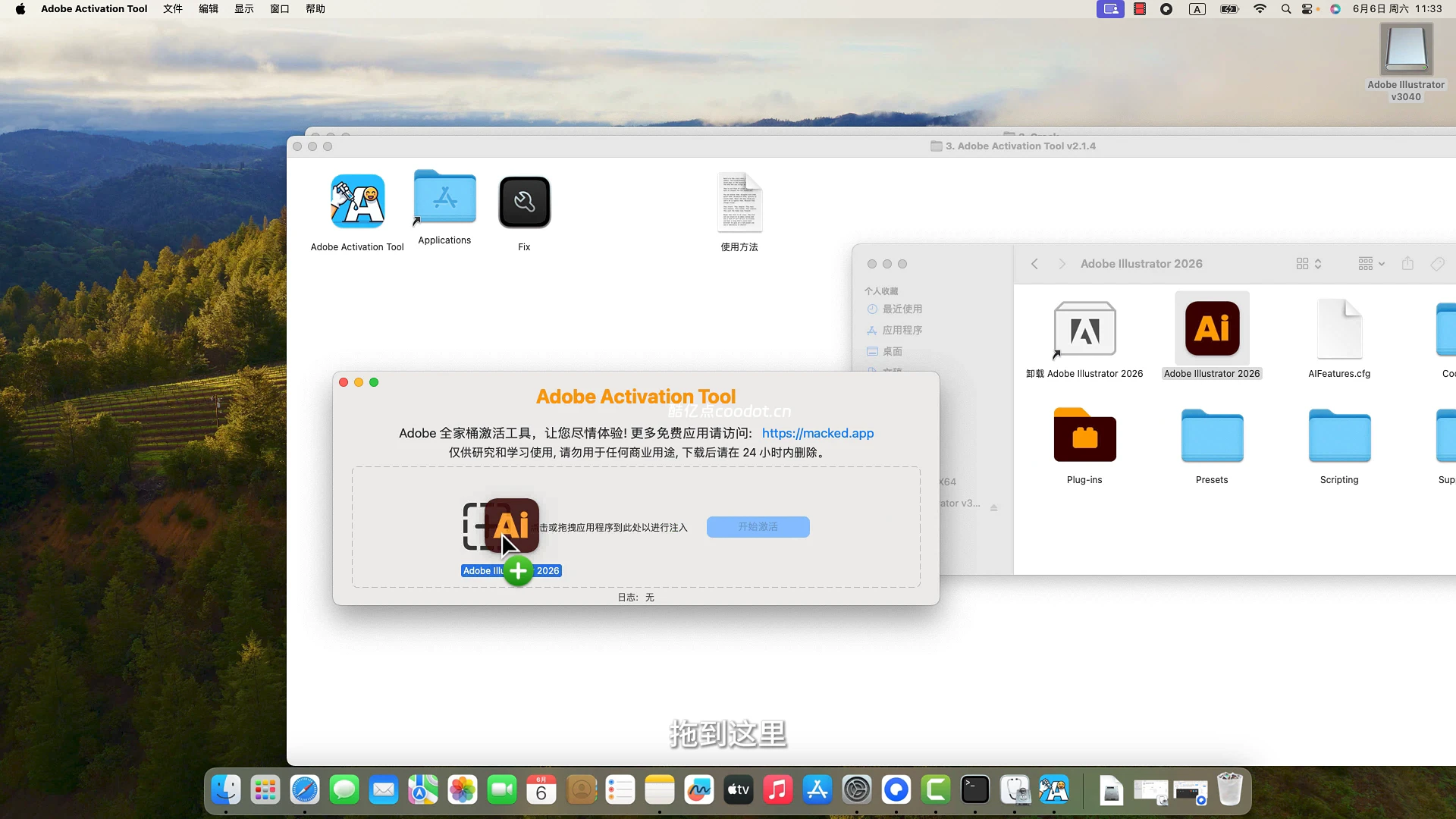Open Mail from the Dock

click(x=384, y=790)
